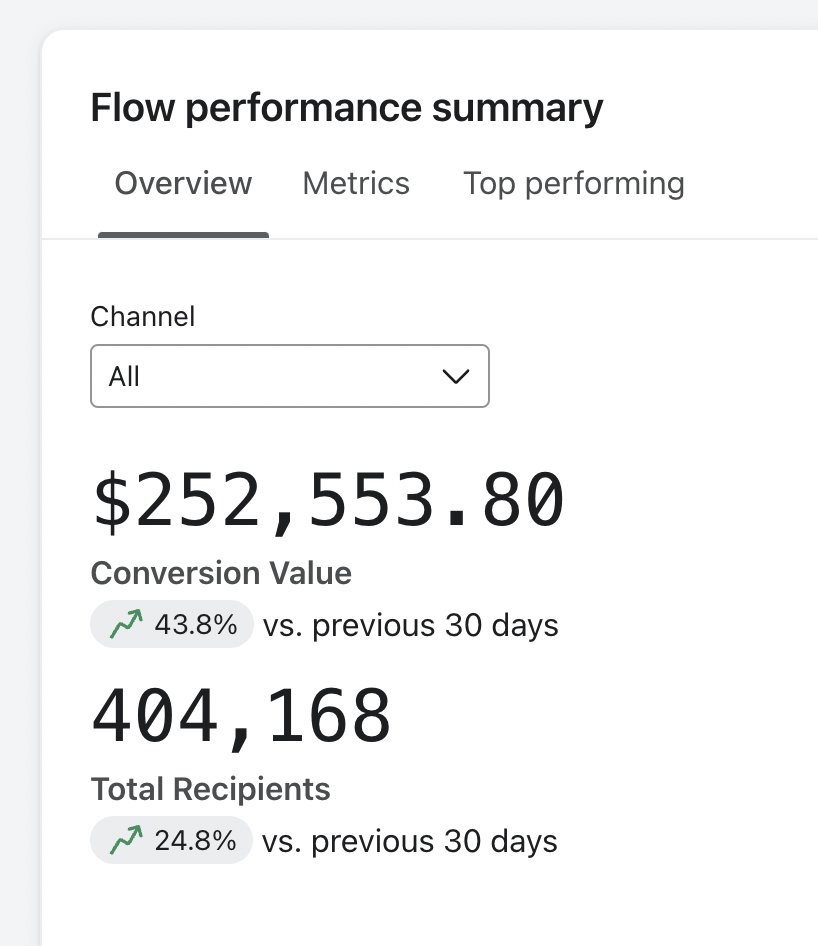Viewport: 818px width, 946px height.
Task: Click 'vs. previous 30 days' under Conversion Value
Action: tap(411, 625)
